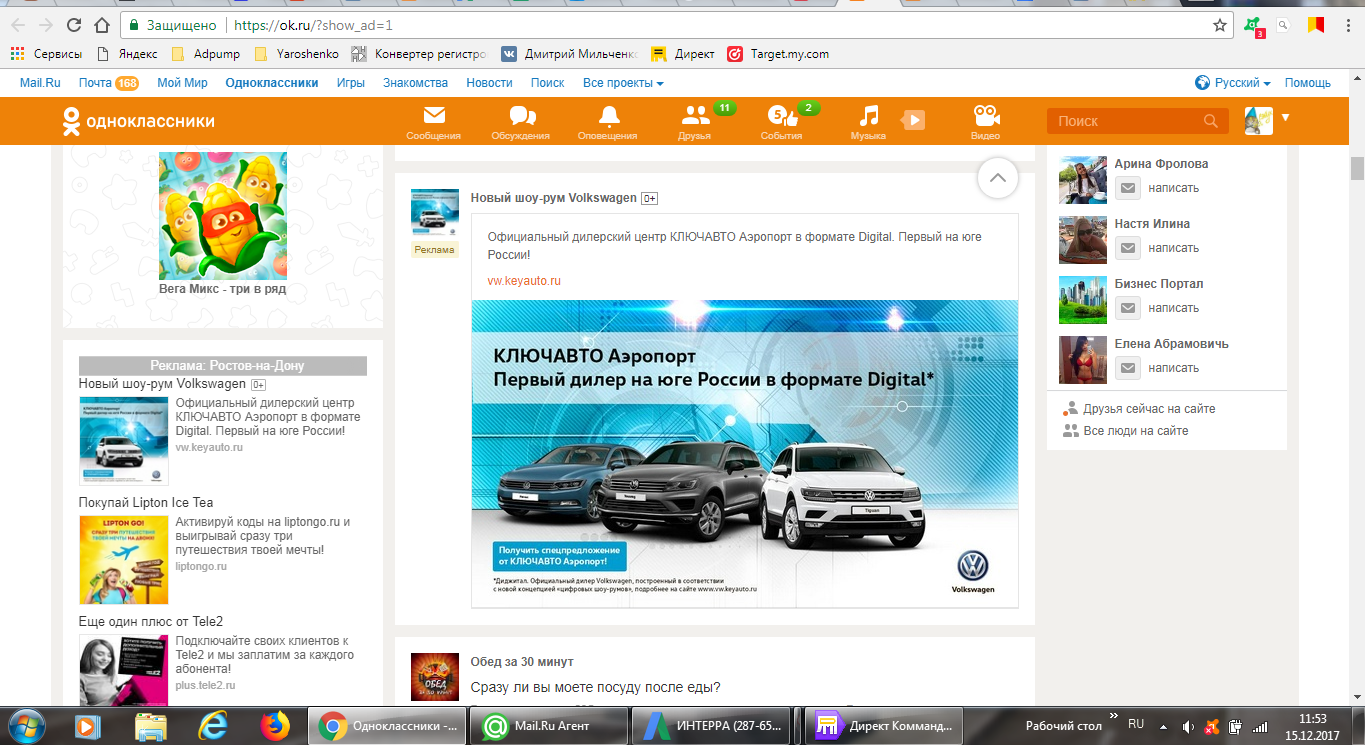Image resolution: width=1365 pixels, height=745 pixels.
Task: Open Оповещения bell icon
Action: click(608, 116)
